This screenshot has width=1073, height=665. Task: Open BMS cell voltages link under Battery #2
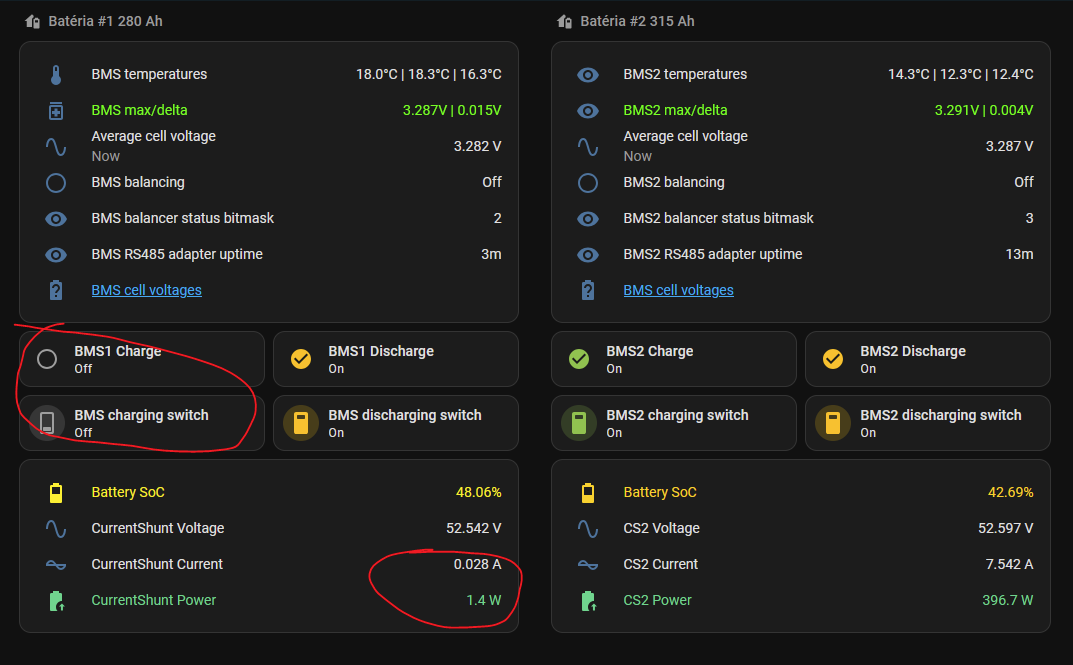[678, 291]
